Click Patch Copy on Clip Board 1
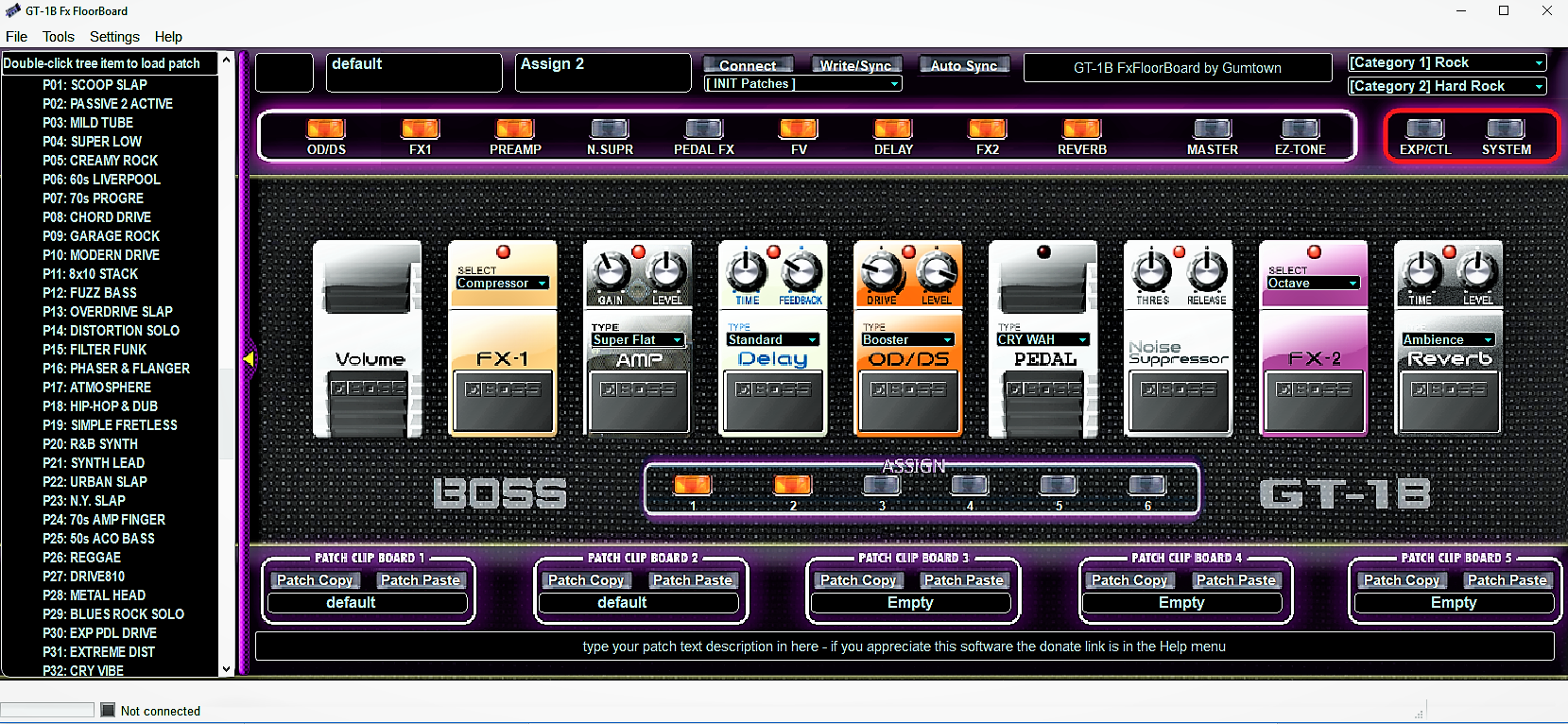Image resolution: width=1568 pixels, height=724 pixels. 315,580
